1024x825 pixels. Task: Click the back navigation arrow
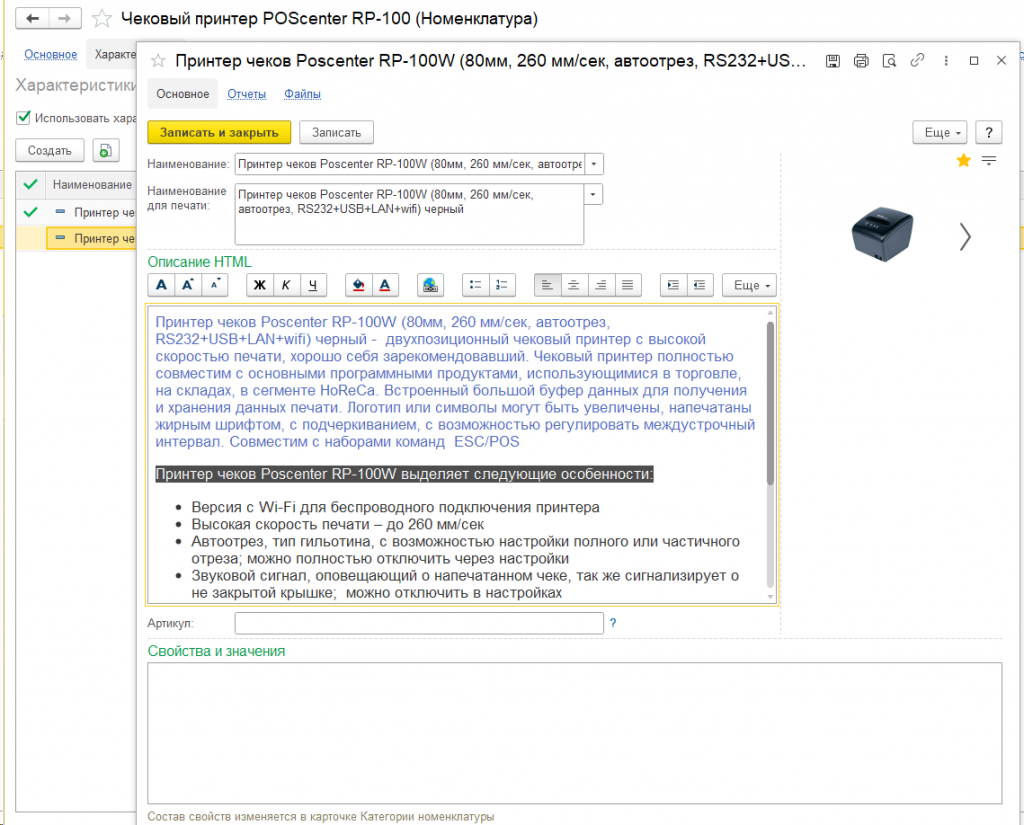32,18
